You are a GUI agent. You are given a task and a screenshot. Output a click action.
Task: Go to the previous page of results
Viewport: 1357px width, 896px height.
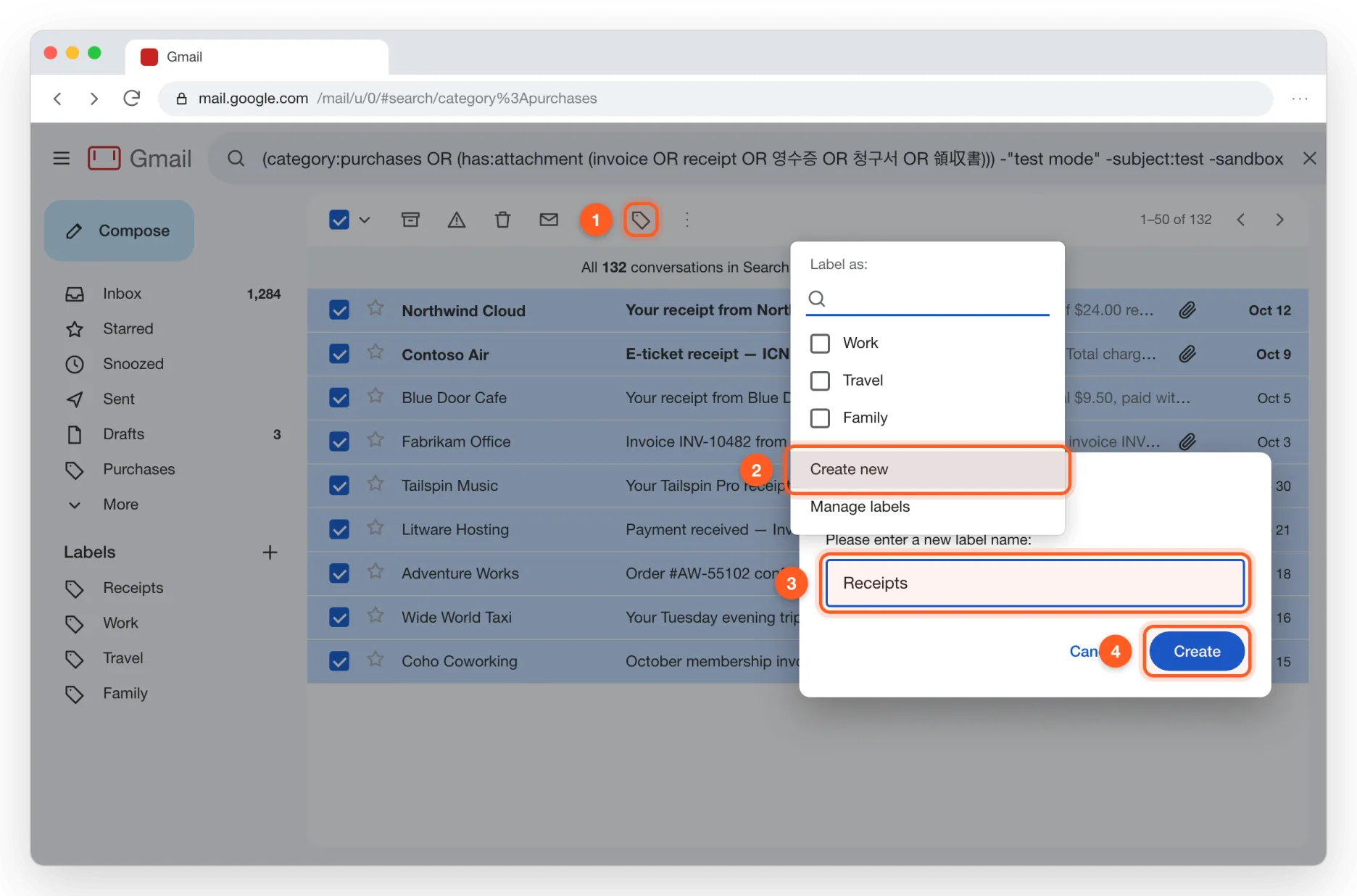1241,220
